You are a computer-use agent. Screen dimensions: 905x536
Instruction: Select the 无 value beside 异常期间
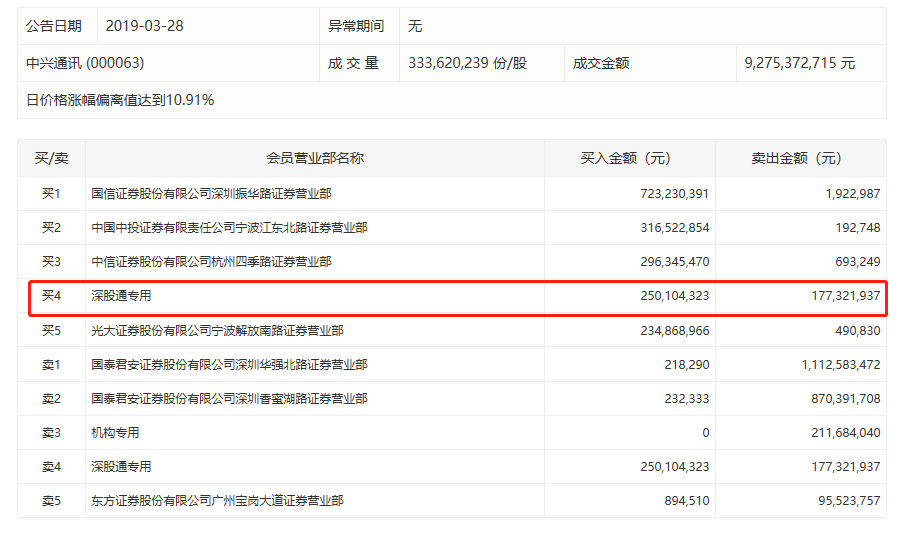click(415, 26)
